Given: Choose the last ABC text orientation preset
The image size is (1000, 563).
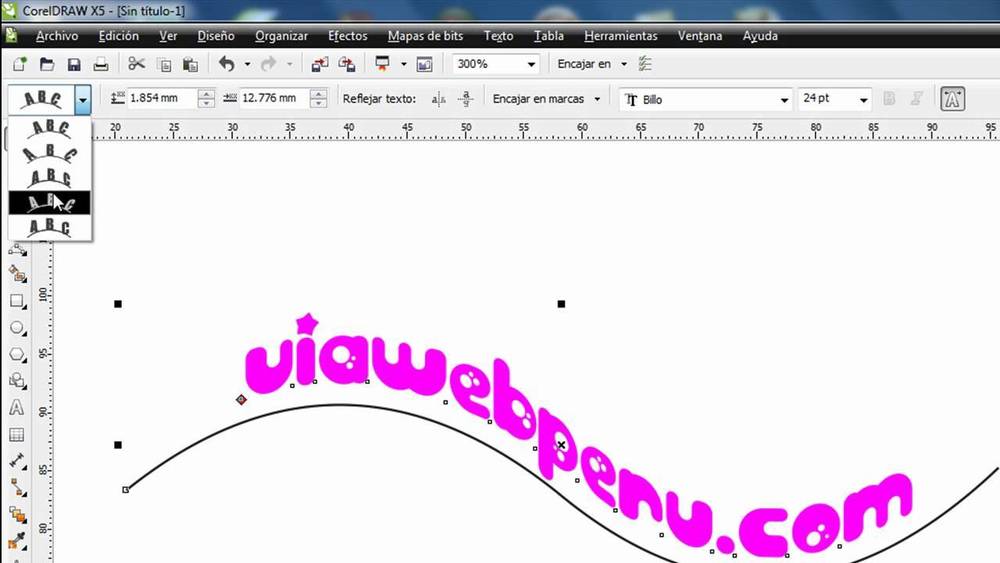Looking at the screenshot, I should pyautogui.click(x=50, y=227).
